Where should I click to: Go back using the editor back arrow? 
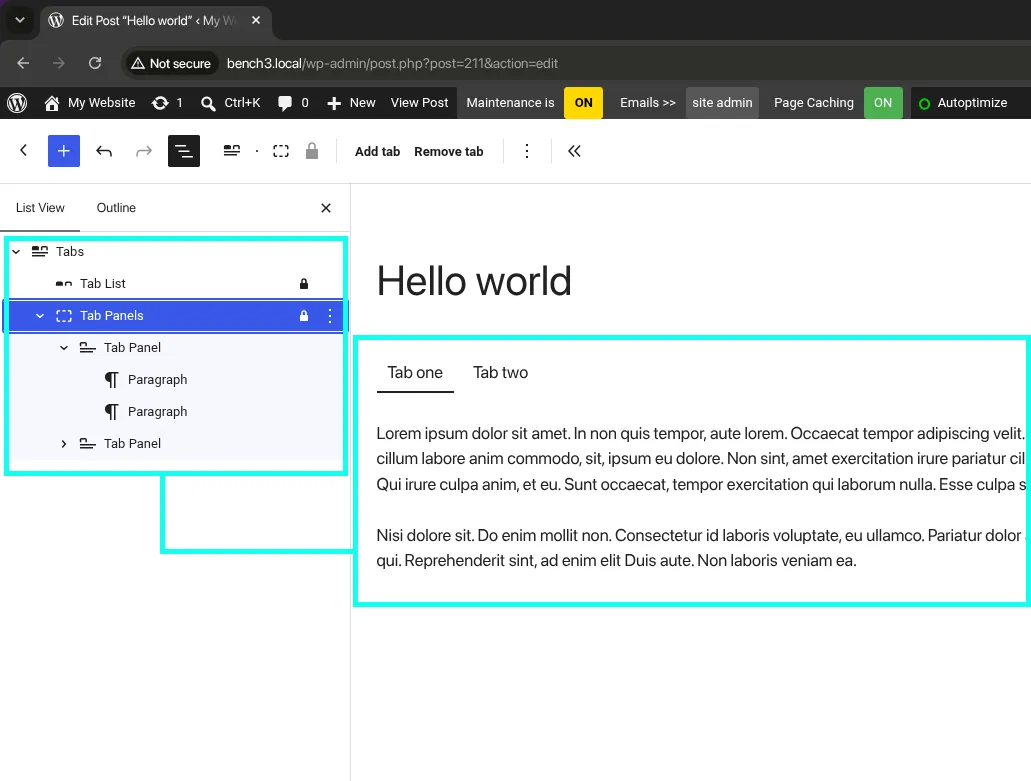click(24, 151)
